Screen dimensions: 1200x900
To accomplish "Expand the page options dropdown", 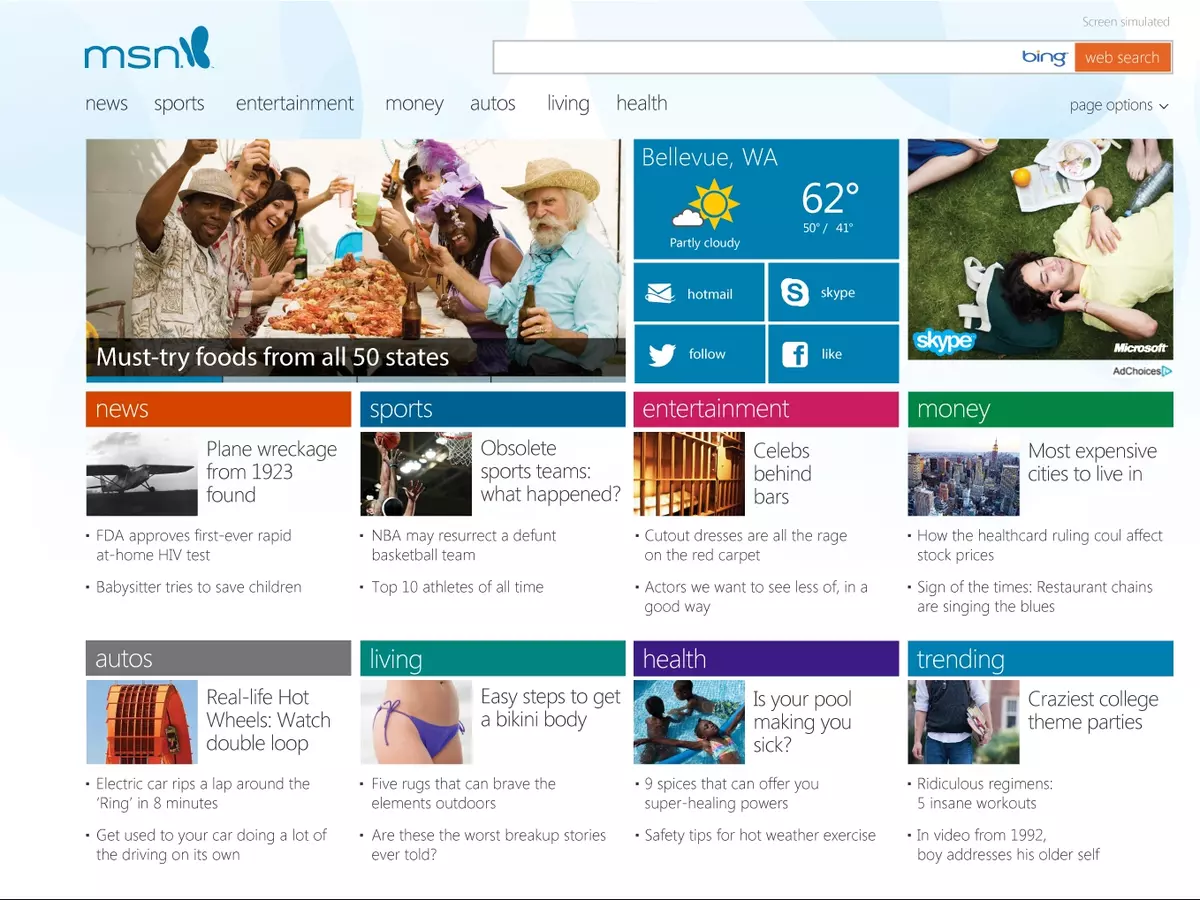I will point(1118,104).
